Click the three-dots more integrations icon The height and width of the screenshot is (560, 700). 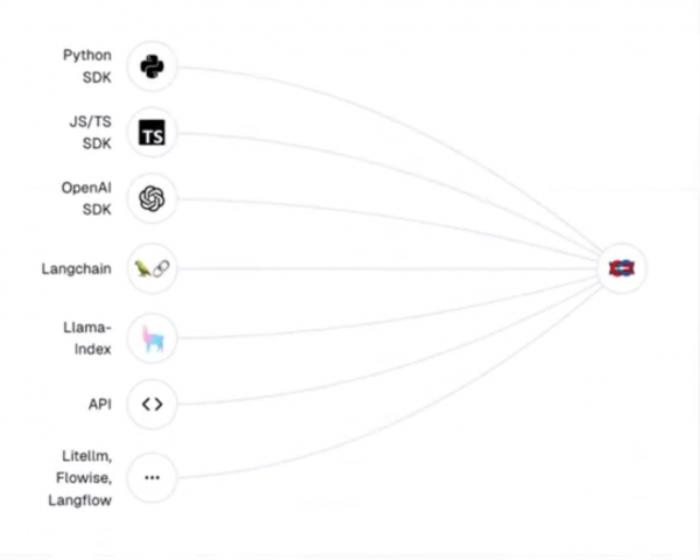(x=152, y=477)
